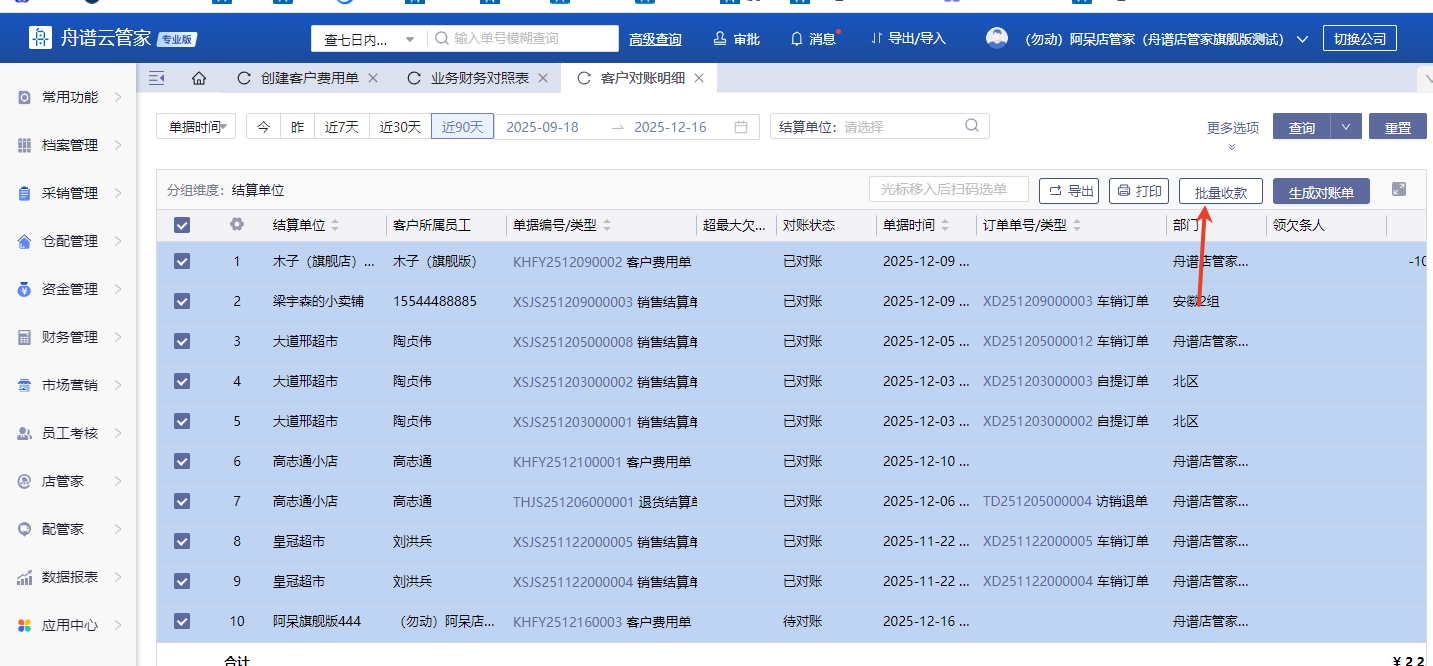Open 财务管理 in the sidebar
1433x666 pixels.
point(70,337)
